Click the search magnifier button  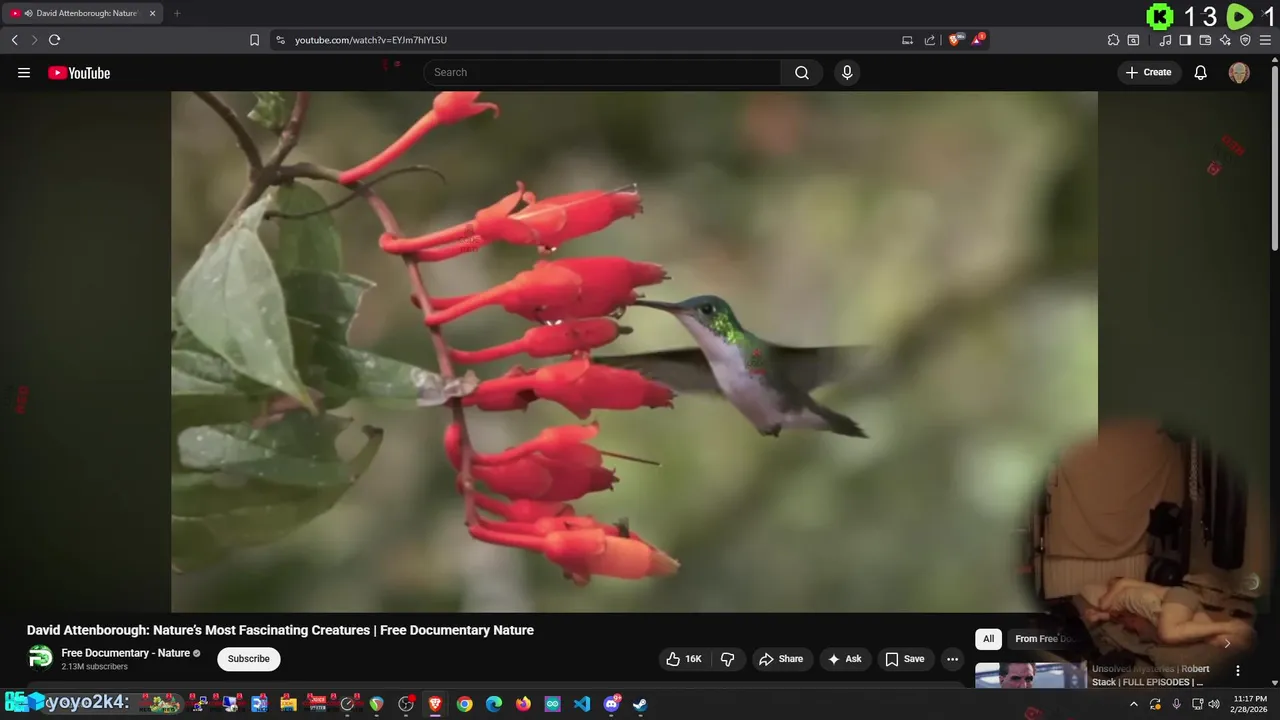[802, 72]
